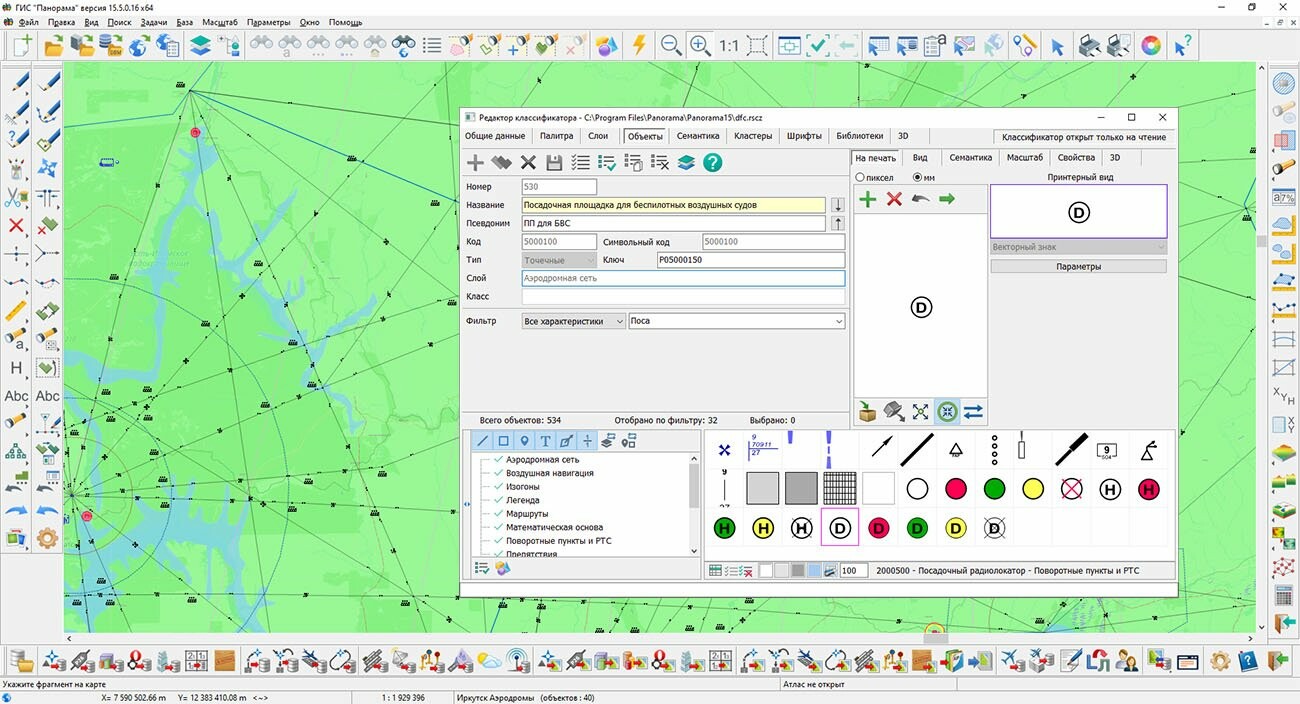
Task: Click the text T object type filter icon
Action: [x=545, y=441]
